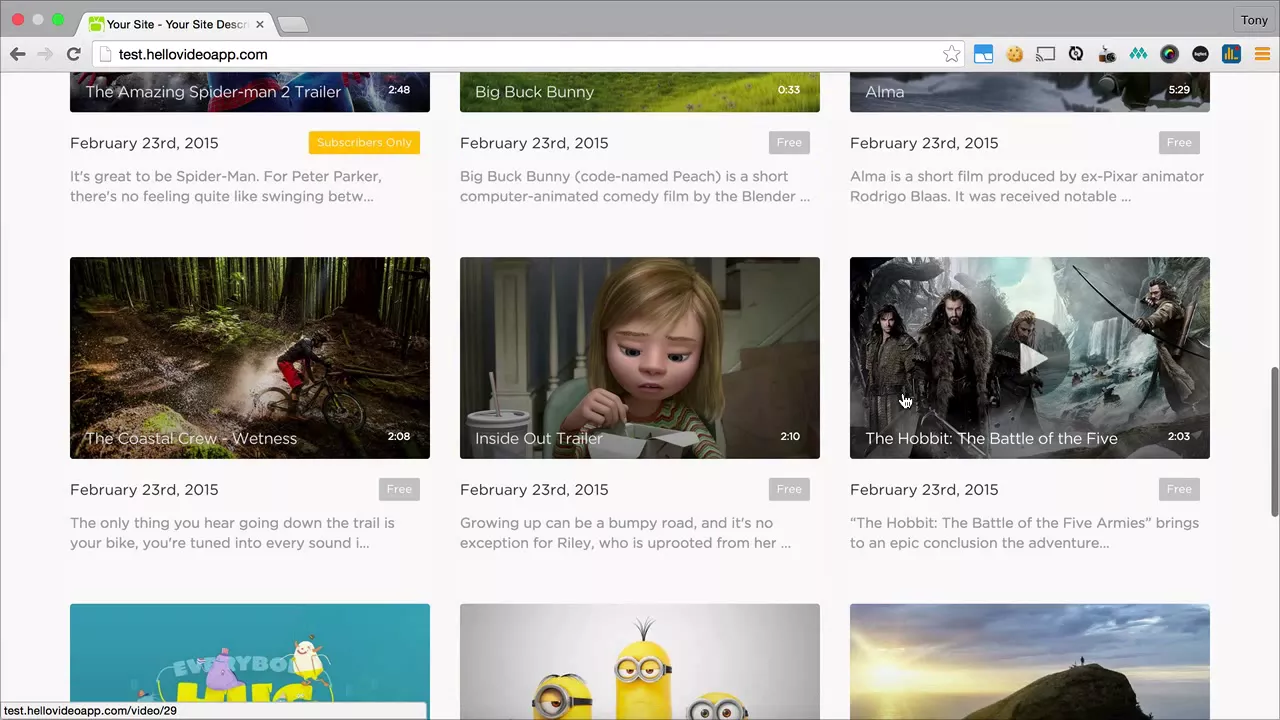
Task: Bookmark this page with the star icon
Action: pos(951,54)
